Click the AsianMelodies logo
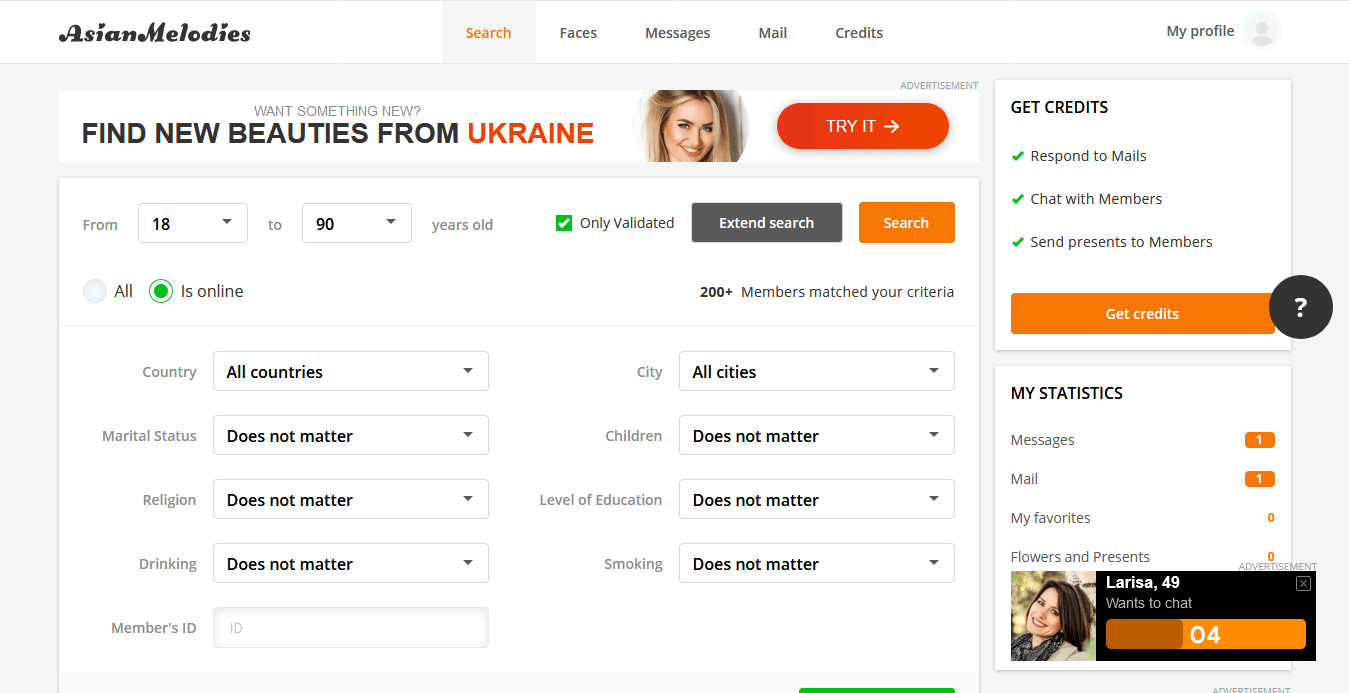The height and width of the screenshot is (693, 1349). 155,33
